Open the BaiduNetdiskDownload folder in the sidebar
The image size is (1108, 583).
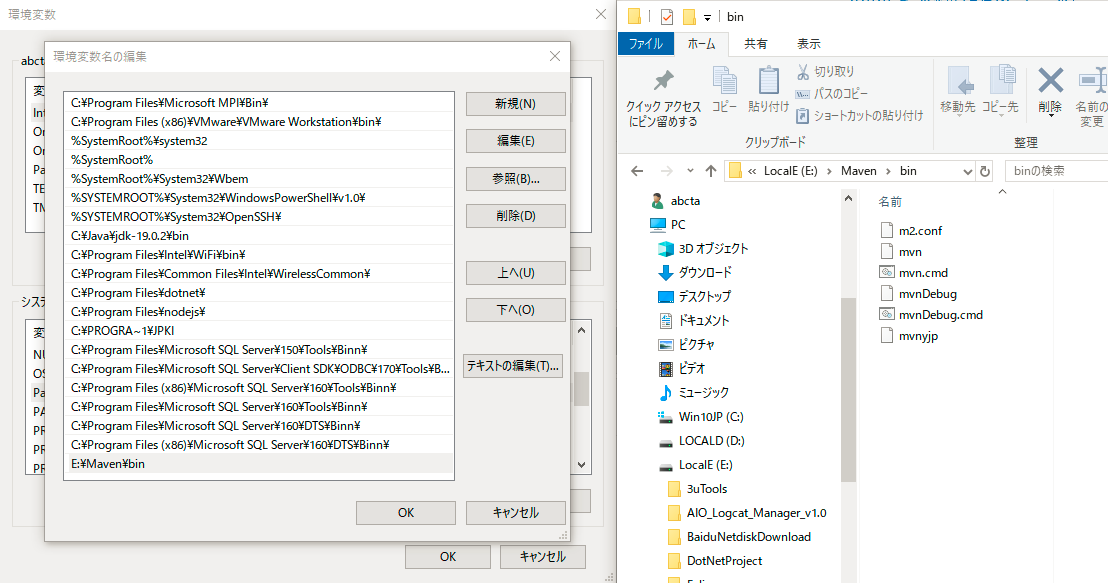coord(739,537)
